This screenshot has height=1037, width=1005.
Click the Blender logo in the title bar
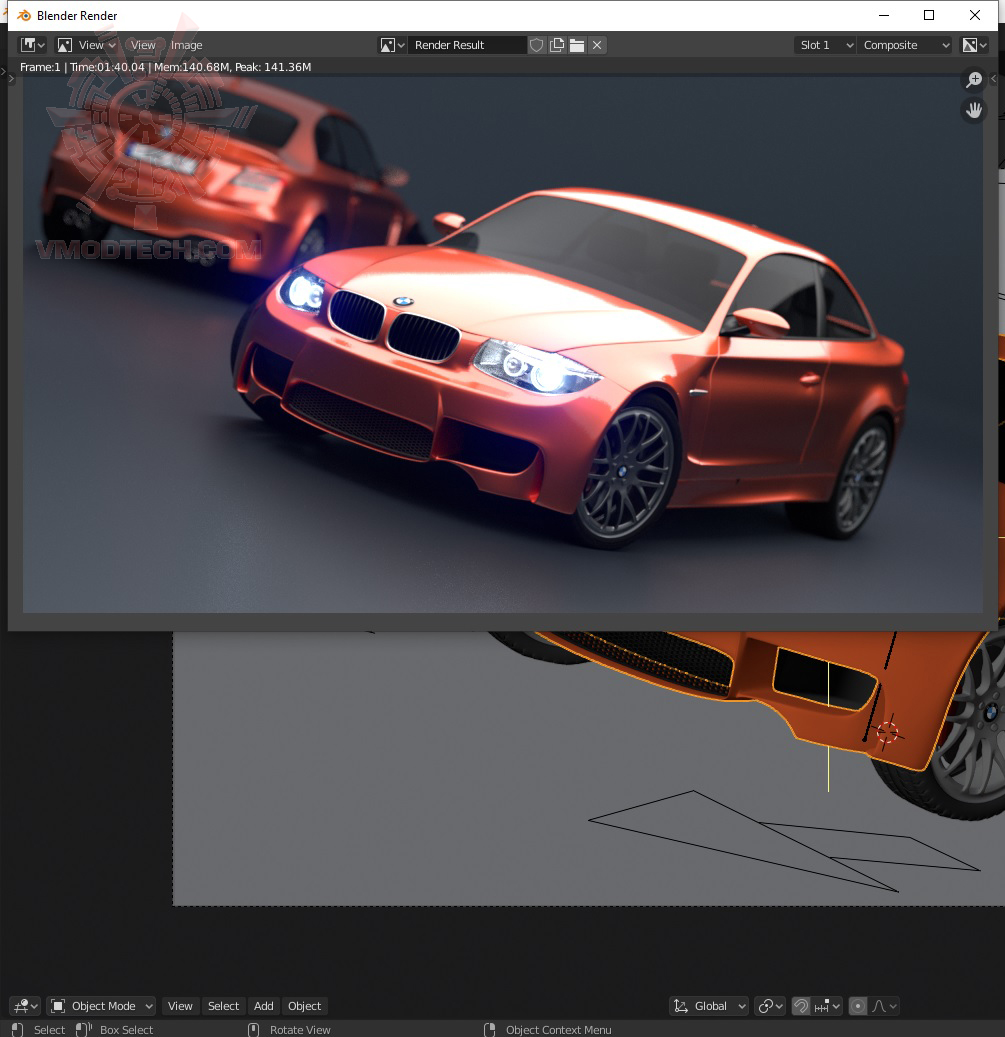24,15
